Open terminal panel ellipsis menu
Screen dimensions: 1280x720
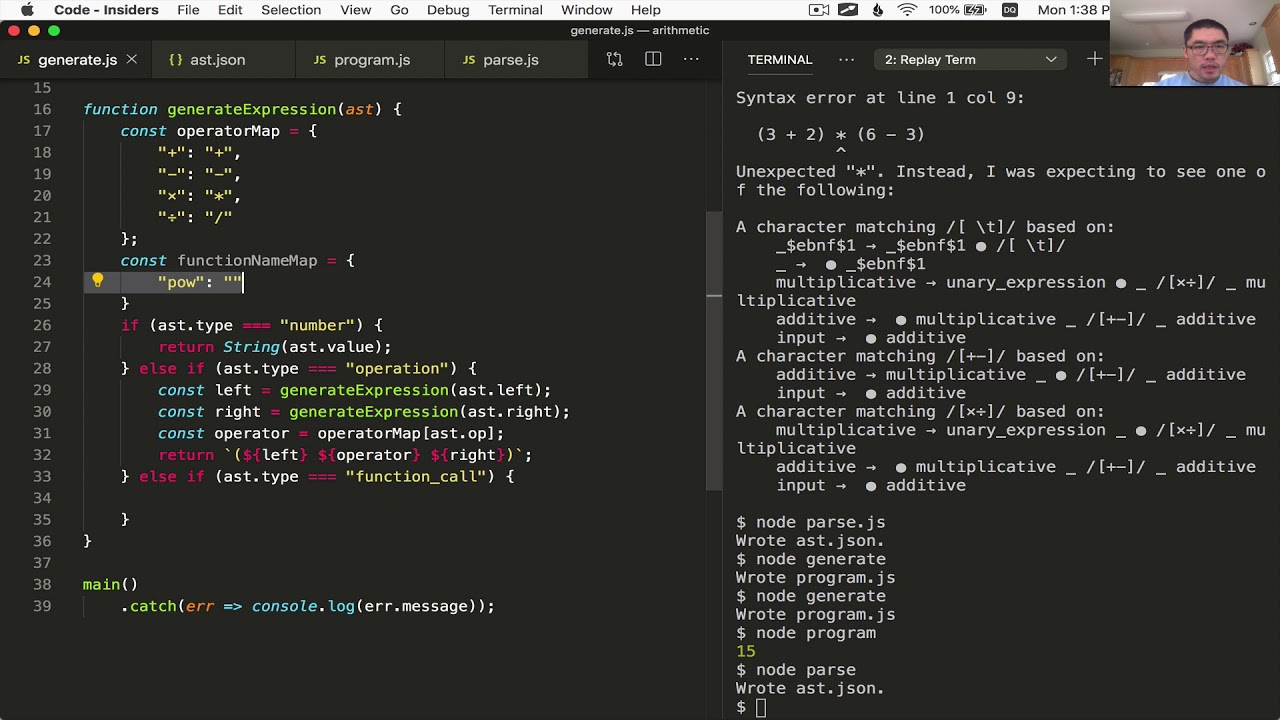[846, 60]
